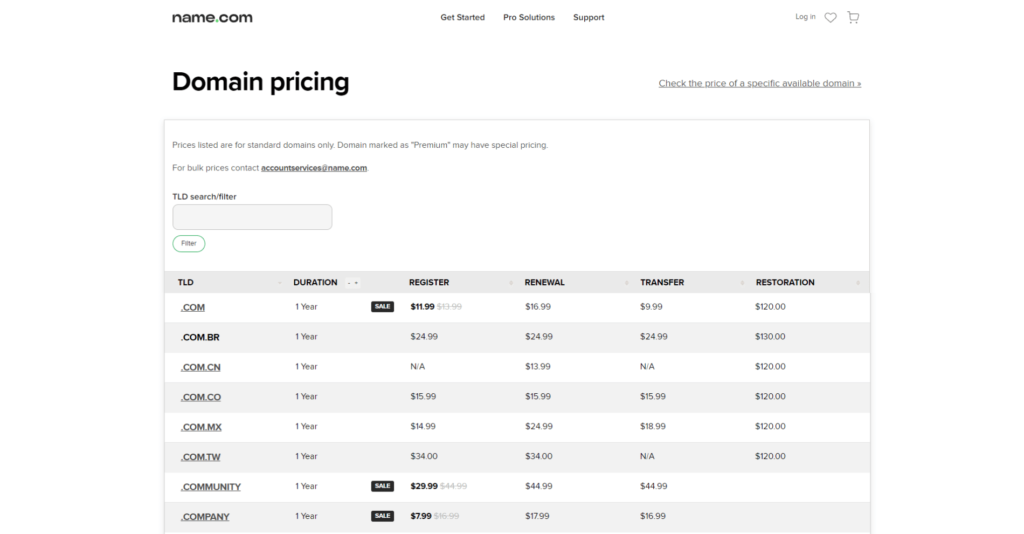Open the shopping cart icon
This screenshot has height=534, width=1024.
click(x=853, y=17)
